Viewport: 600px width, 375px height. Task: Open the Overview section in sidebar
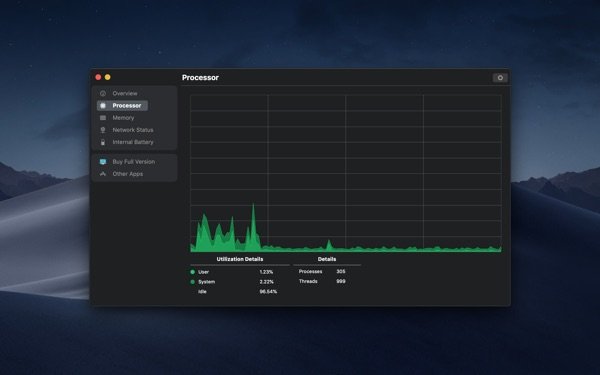pos(124,93)
